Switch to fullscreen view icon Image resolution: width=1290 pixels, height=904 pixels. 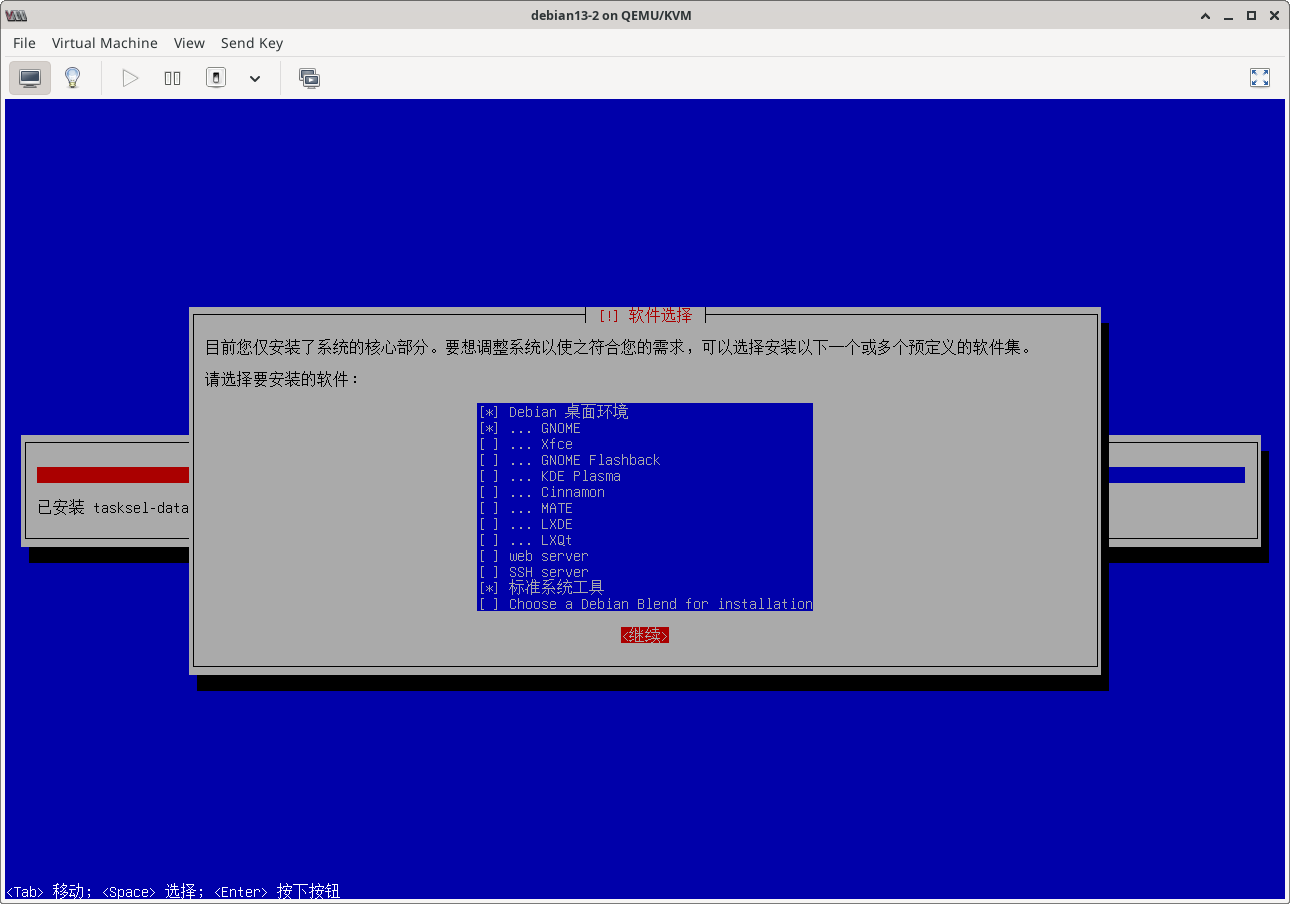[x=1260, y=78]
